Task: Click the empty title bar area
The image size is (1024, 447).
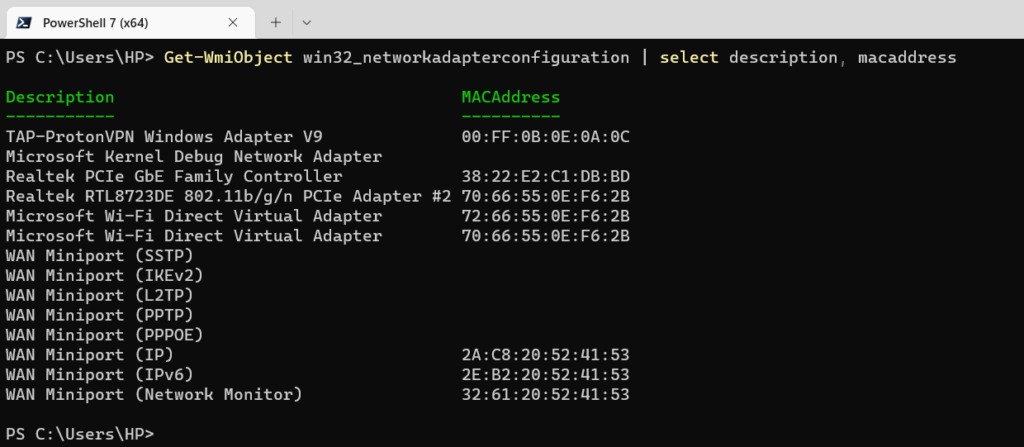Action: click(673, 20)
